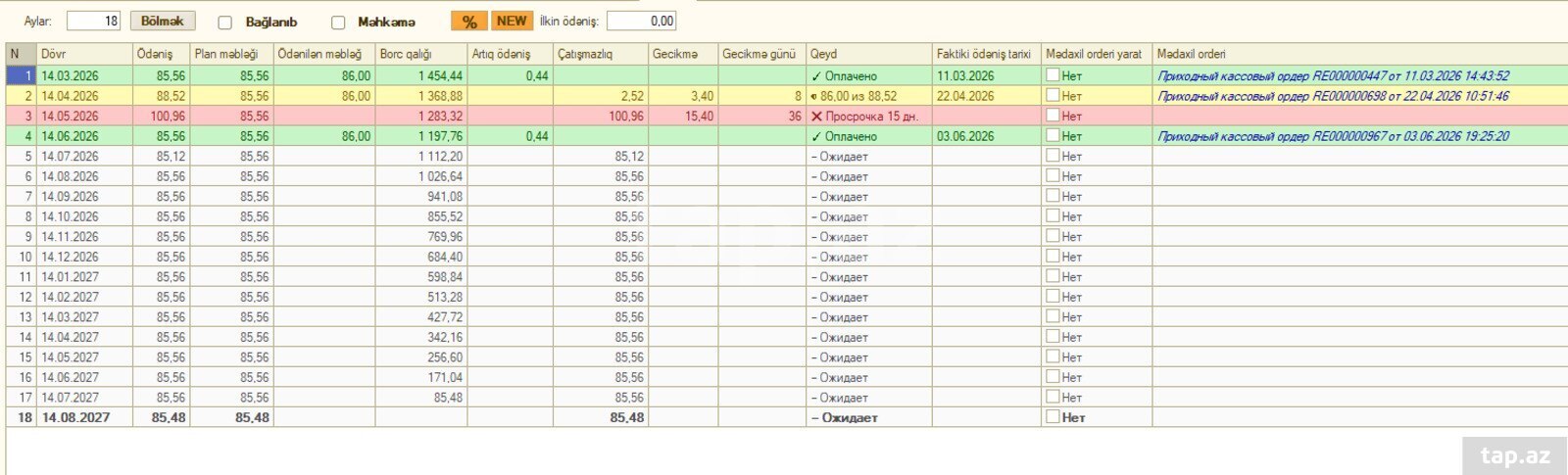The width and height of the screenshot is (1568, 475).
Task: Select the debt balance 1 283,32 cell
Action: click(x=421, y=116)
